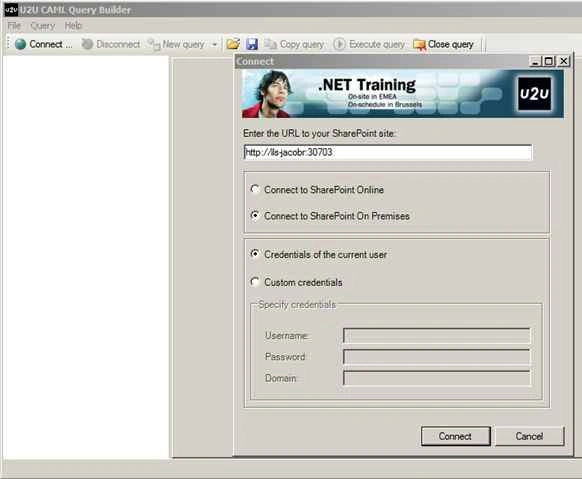Click the Connect button in dialog
The height and width of the screenshot is (479, 582).
[455, 436]
